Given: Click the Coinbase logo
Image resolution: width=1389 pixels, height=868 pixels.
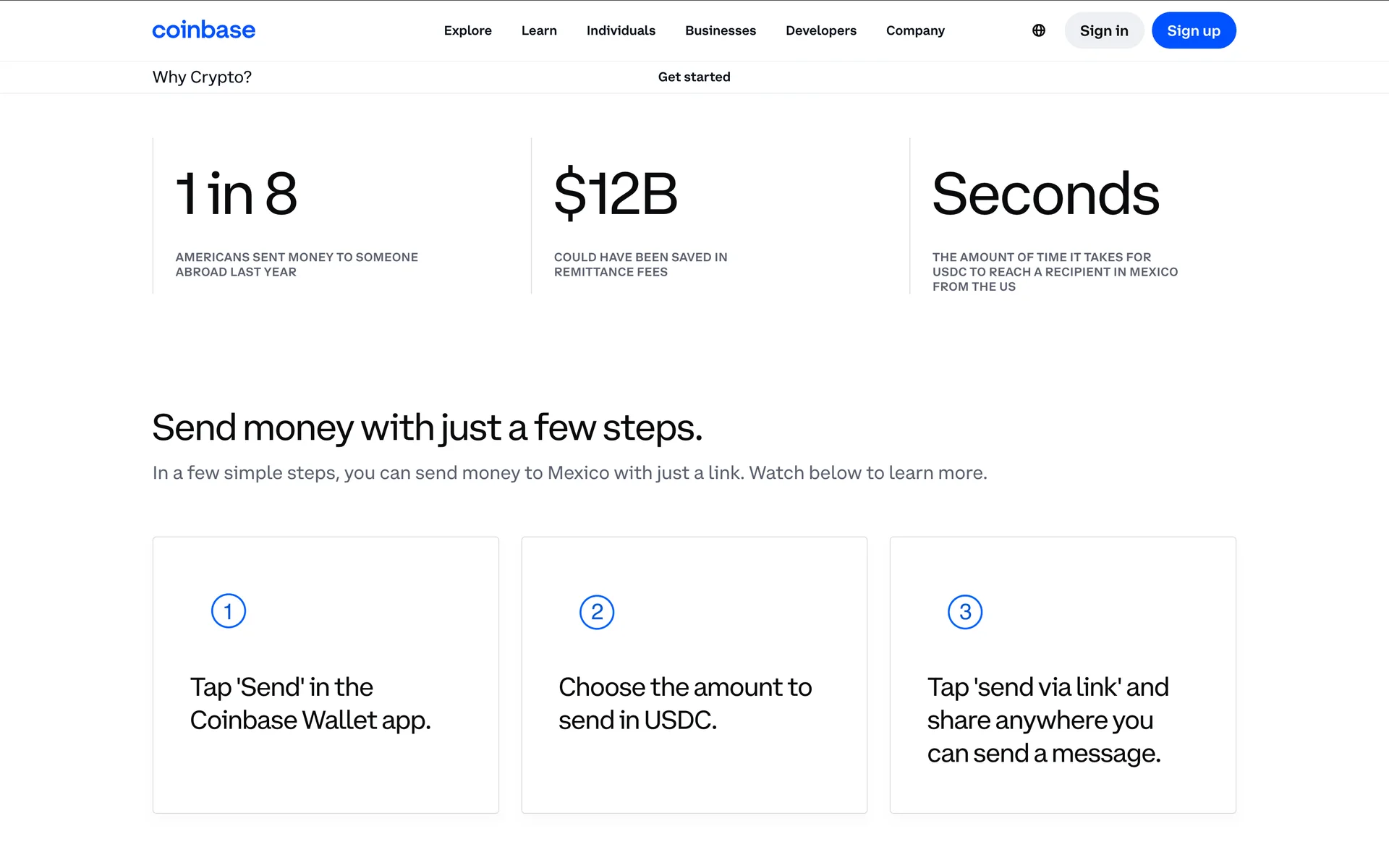Looking at the screenshot, I should click(x=203, y=30).
